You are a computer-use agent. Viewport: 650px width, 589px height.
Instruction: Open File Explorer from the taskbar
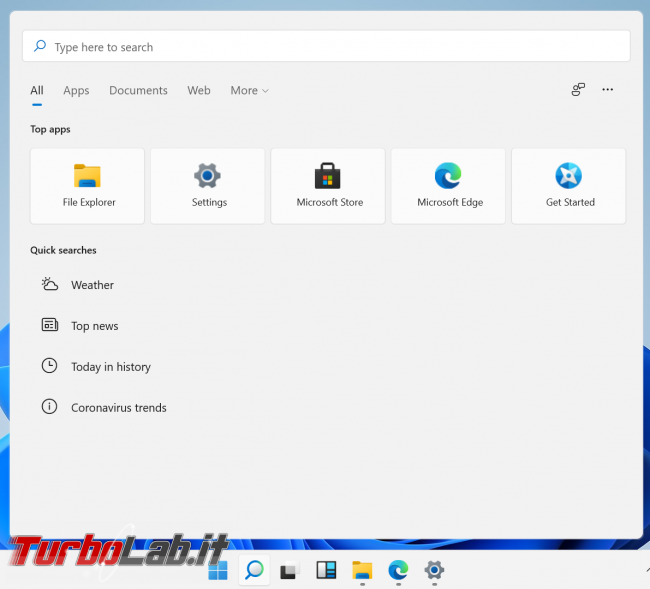(x=362, y=570)
